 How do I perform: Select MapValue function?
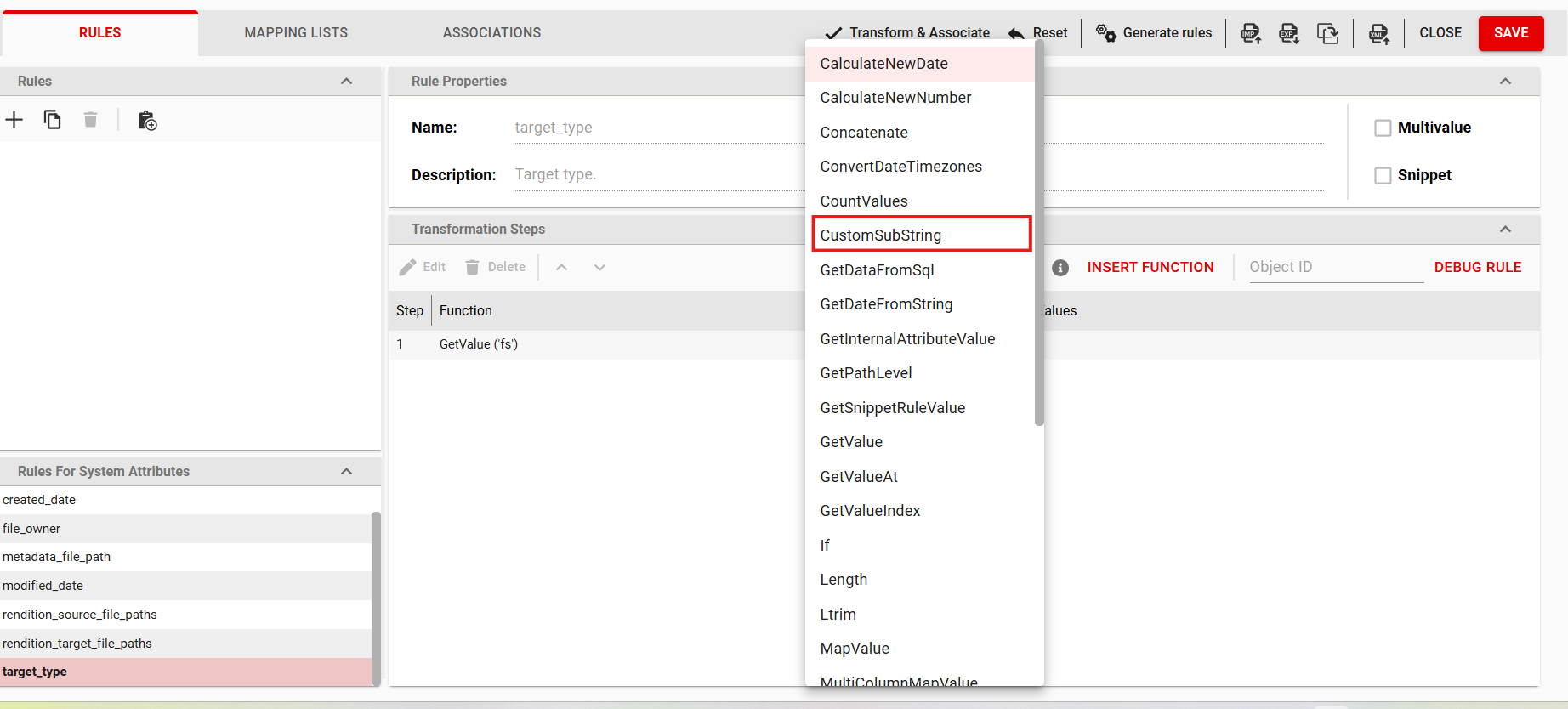(x=920, y=649)
